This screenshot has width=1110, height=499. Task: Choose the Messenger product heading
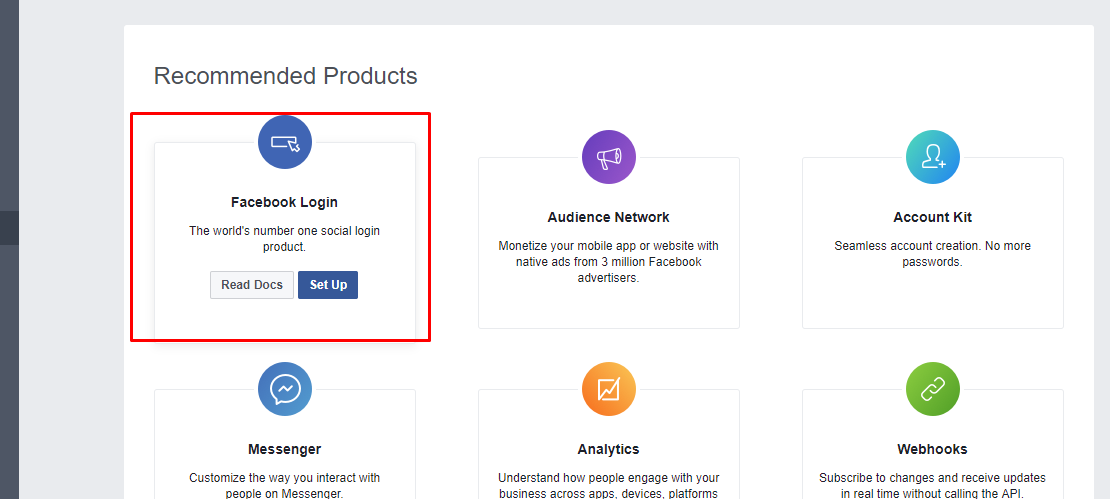pos(285,449)
